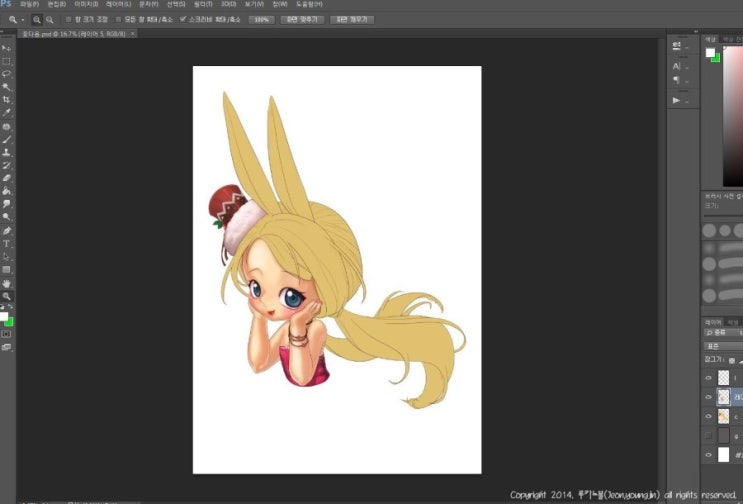Screen dimensions: 743x504
Task: Select the Crop tool
Action: (x=6, y=100)
